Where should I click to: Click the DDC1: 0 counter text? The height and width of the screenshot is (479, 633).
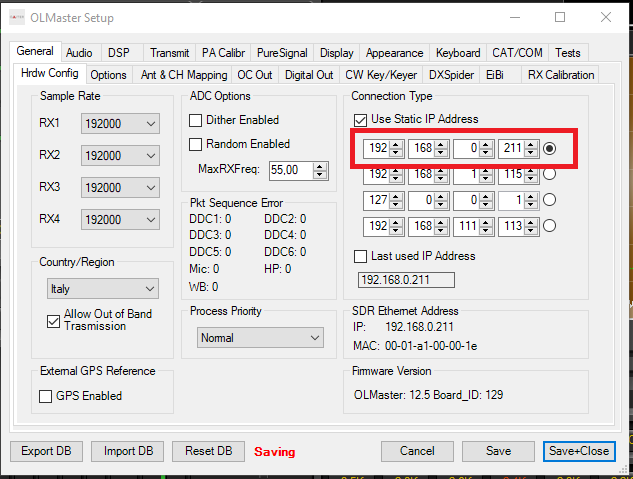pyautogui.click(x=210, y=219)
